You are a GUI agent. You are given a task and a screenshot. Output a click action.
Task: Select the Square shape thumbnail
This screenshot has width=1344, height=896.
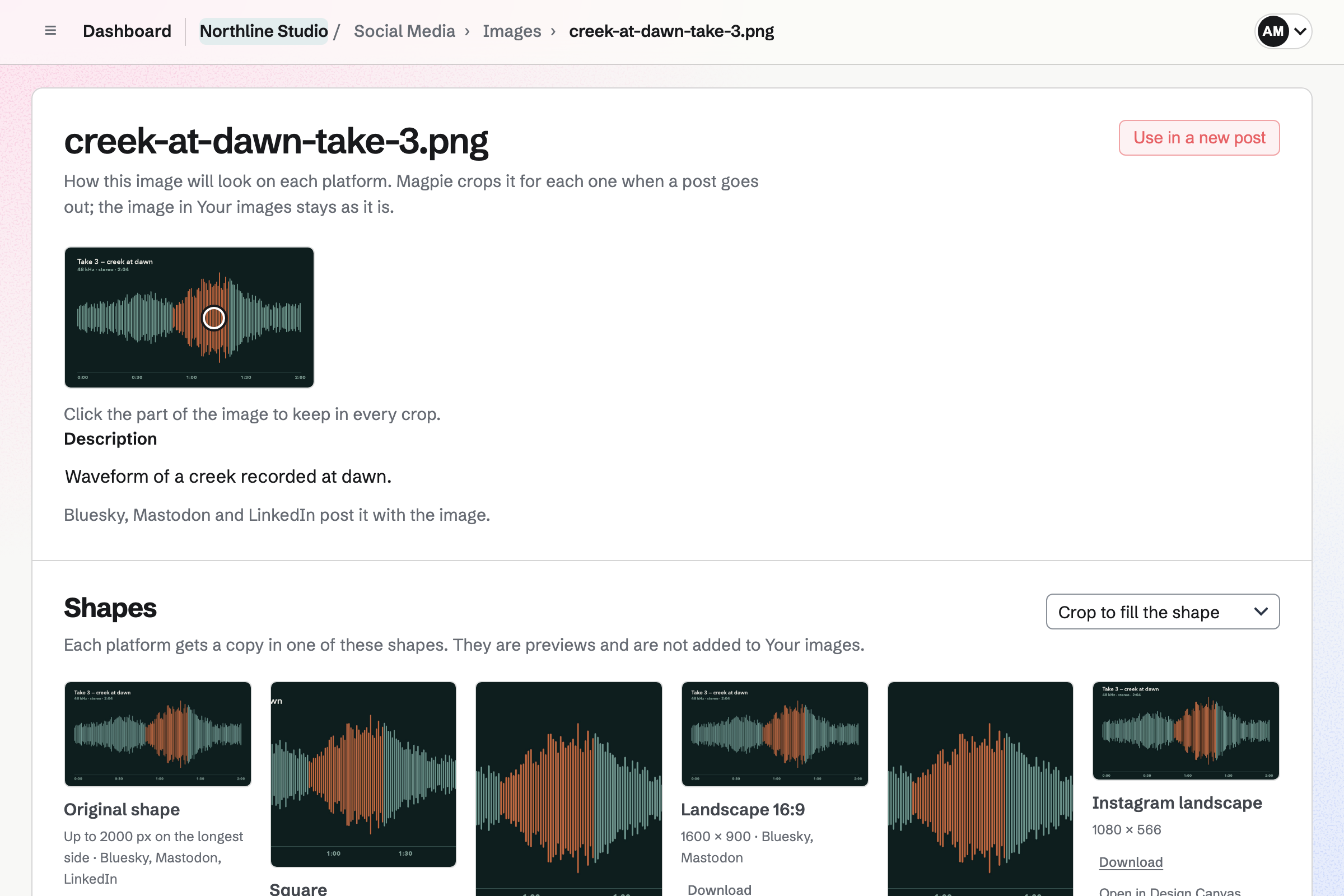tap(363, 774)
